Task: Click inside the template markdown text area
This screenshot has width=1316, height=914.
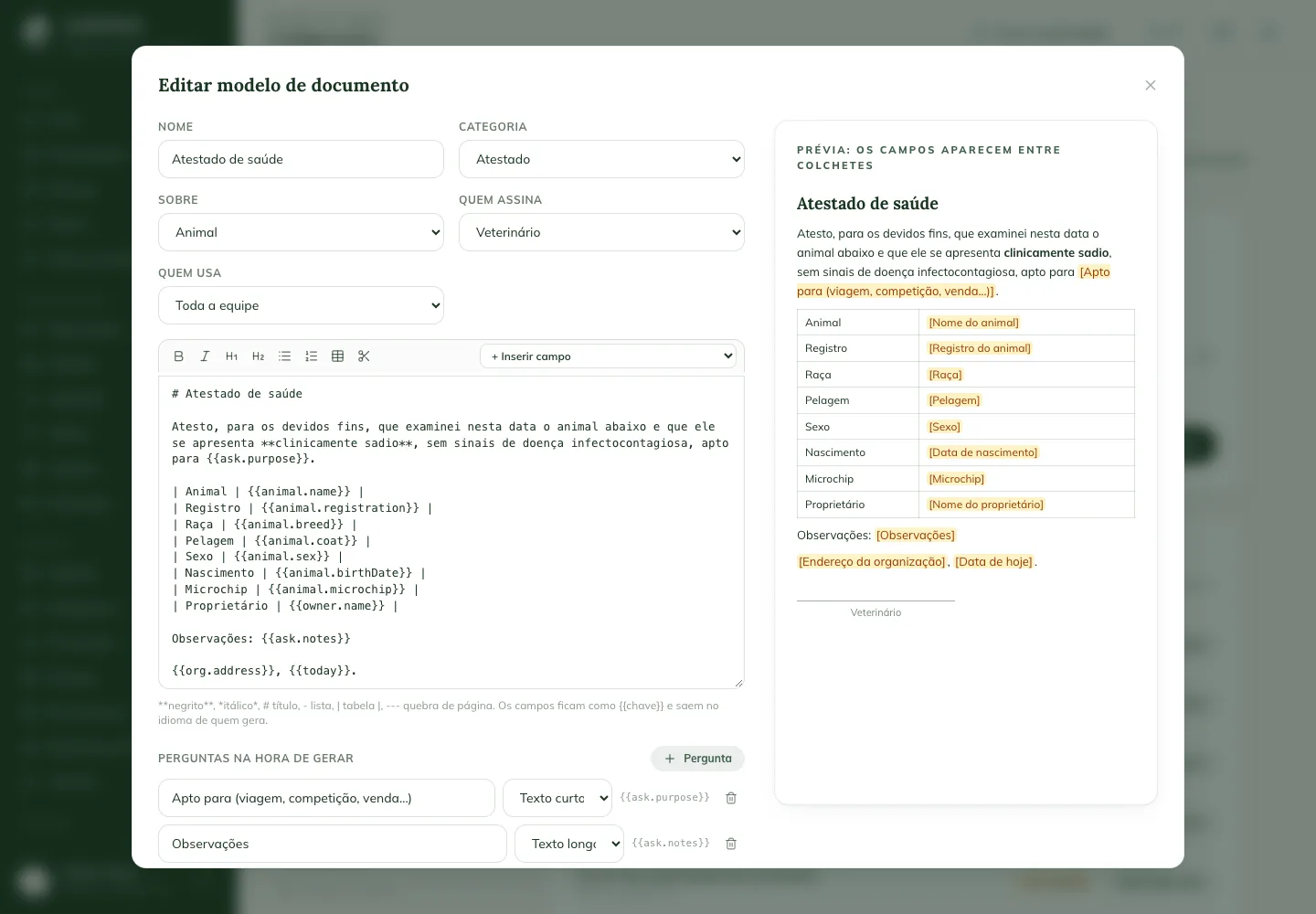Action: [451, 532]
